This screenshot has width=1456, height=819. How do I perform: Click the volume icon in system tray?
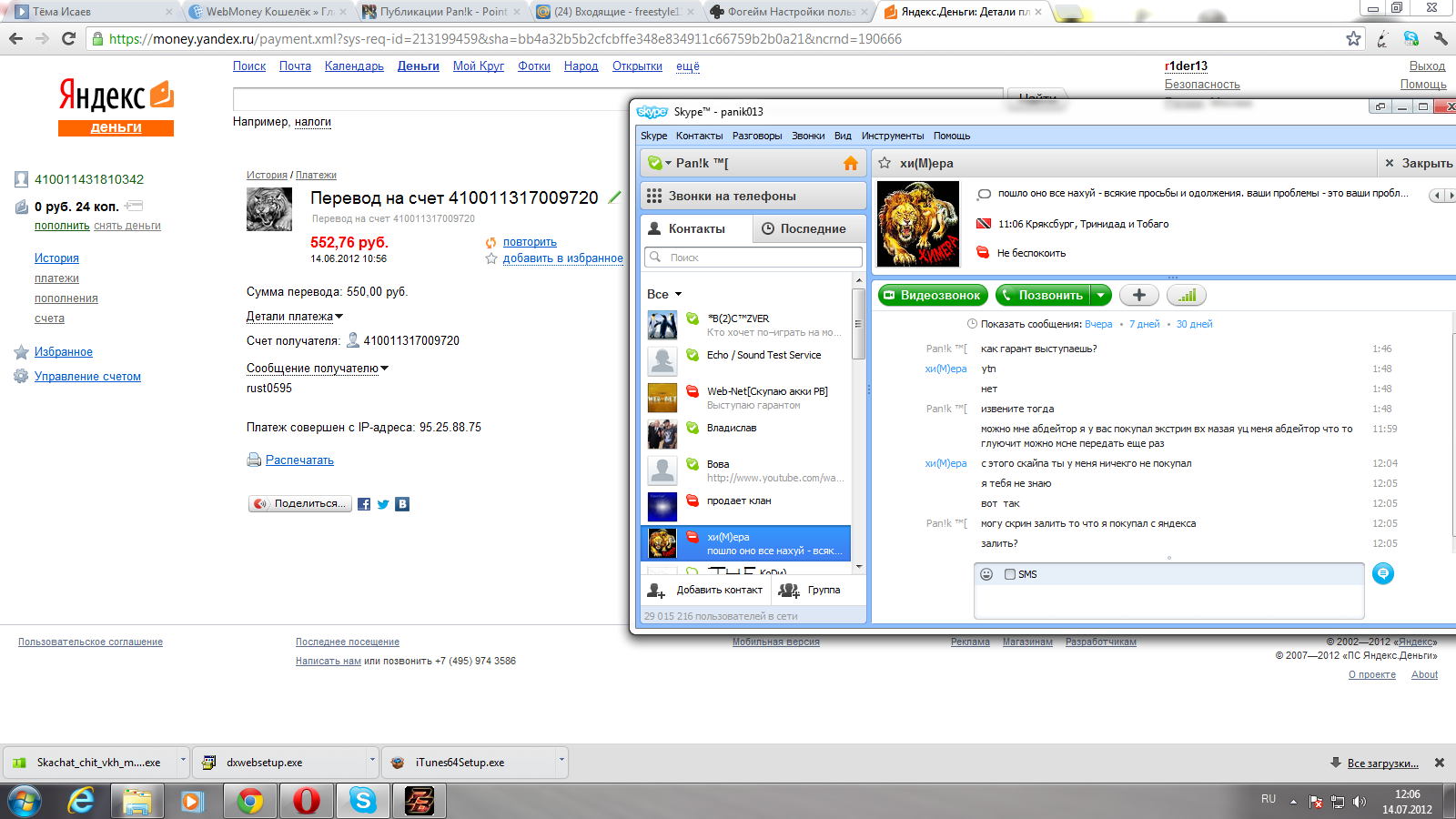pyautogui.click(x=1360, y=802)
